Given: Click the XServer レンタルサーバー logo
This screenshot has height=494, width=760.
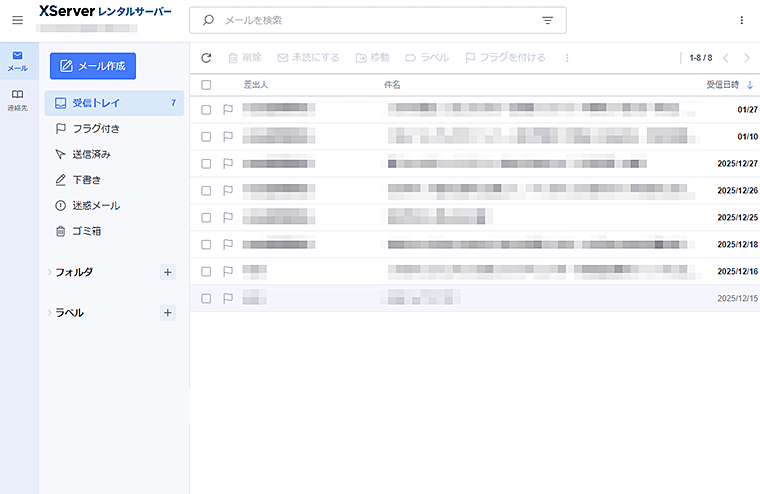Looking at the screenshot, I should pyautogui.click(x=105, y=11).
